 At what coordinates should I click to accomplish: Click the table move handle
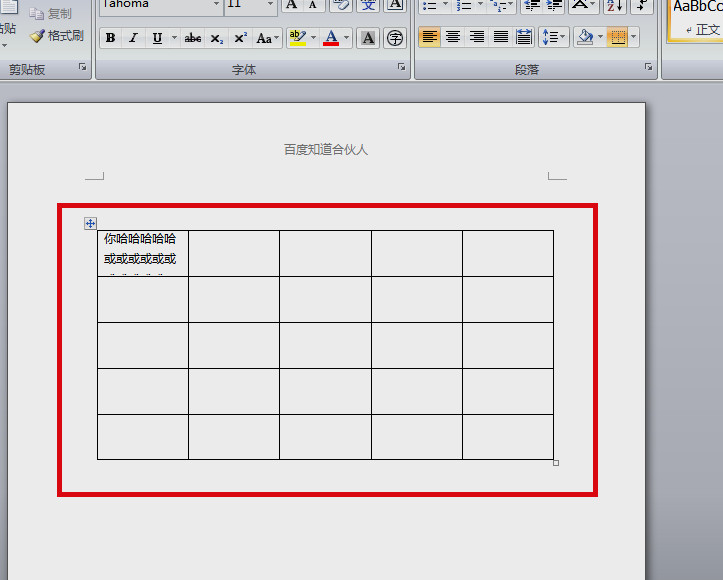[90, 224]
